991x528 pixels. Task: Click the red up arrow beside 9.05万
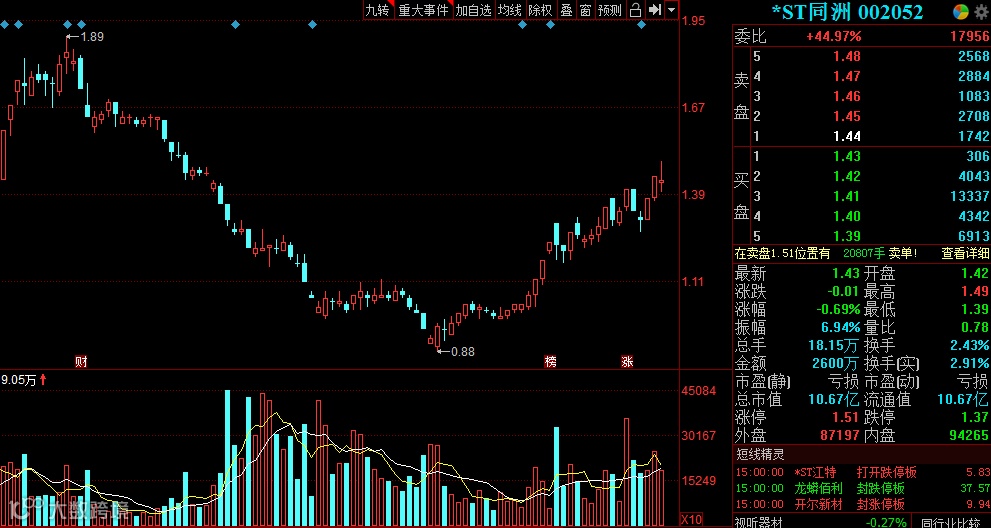pyautogui.click(x=43, y=380)
